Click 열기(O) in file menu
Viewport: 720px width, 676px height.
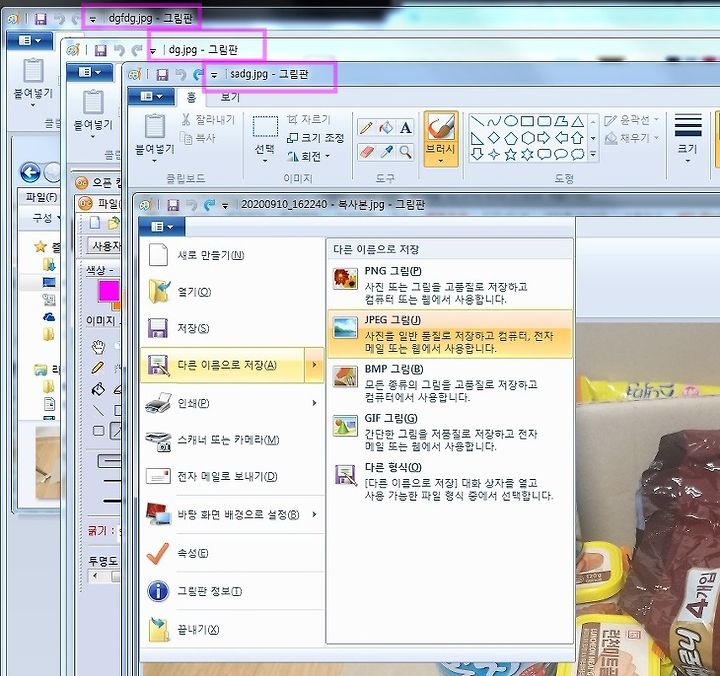tap(232, 292)
